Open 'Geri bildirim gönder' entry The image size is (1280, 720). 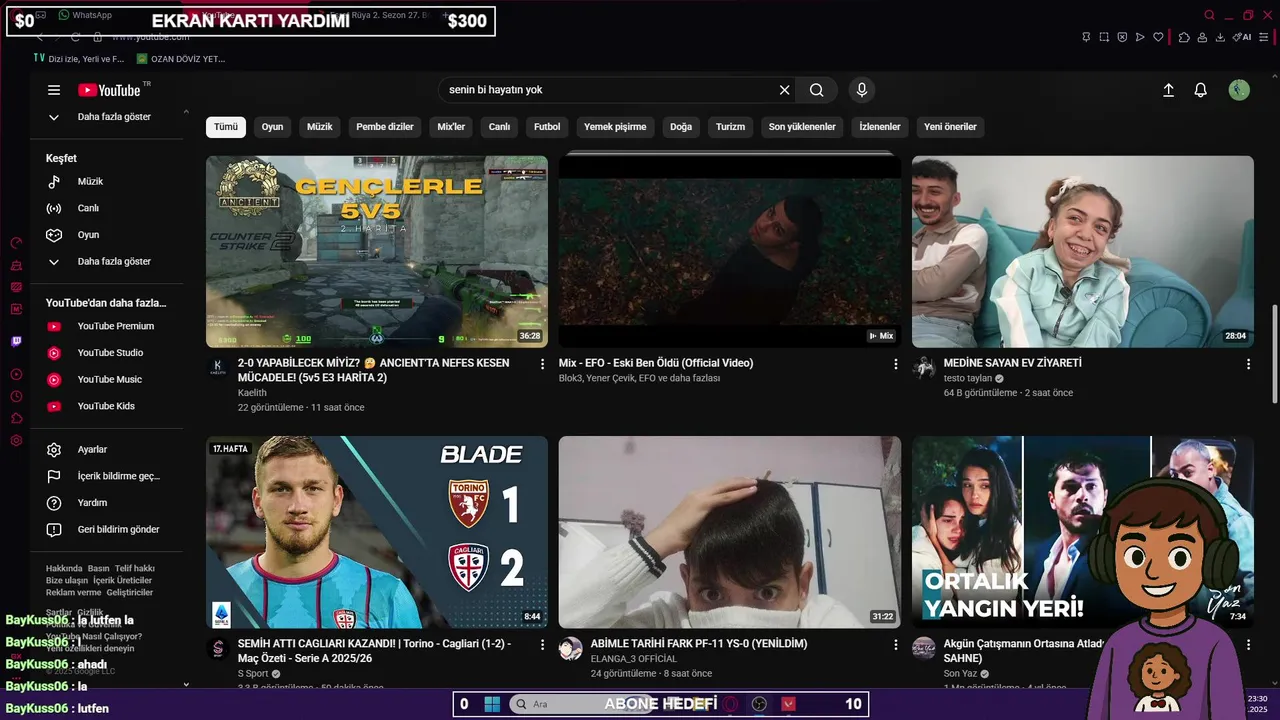(118, 530)
